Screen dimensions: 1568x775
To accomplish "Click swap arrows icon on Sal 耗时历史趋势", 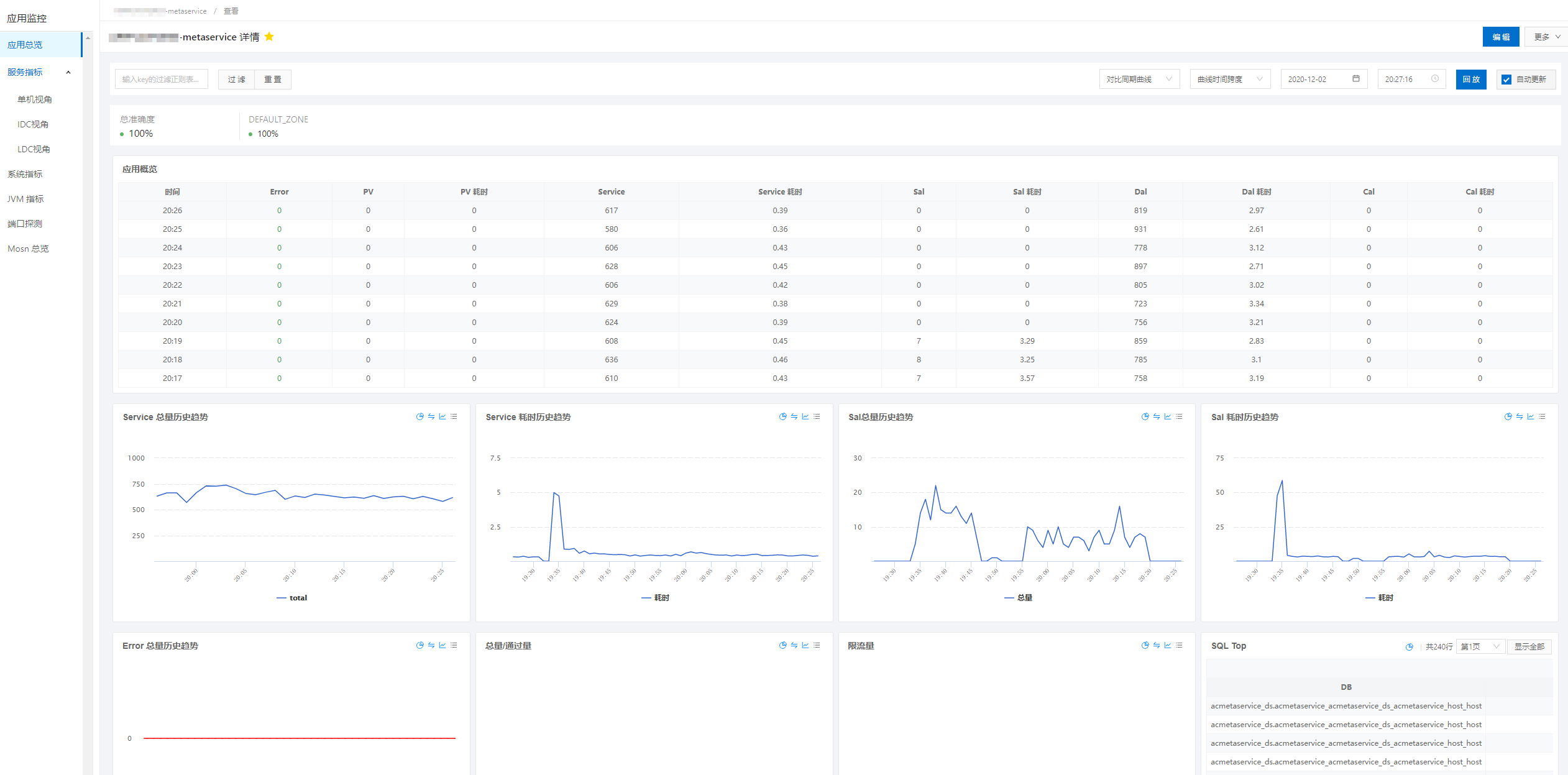I will (1520, 417).
